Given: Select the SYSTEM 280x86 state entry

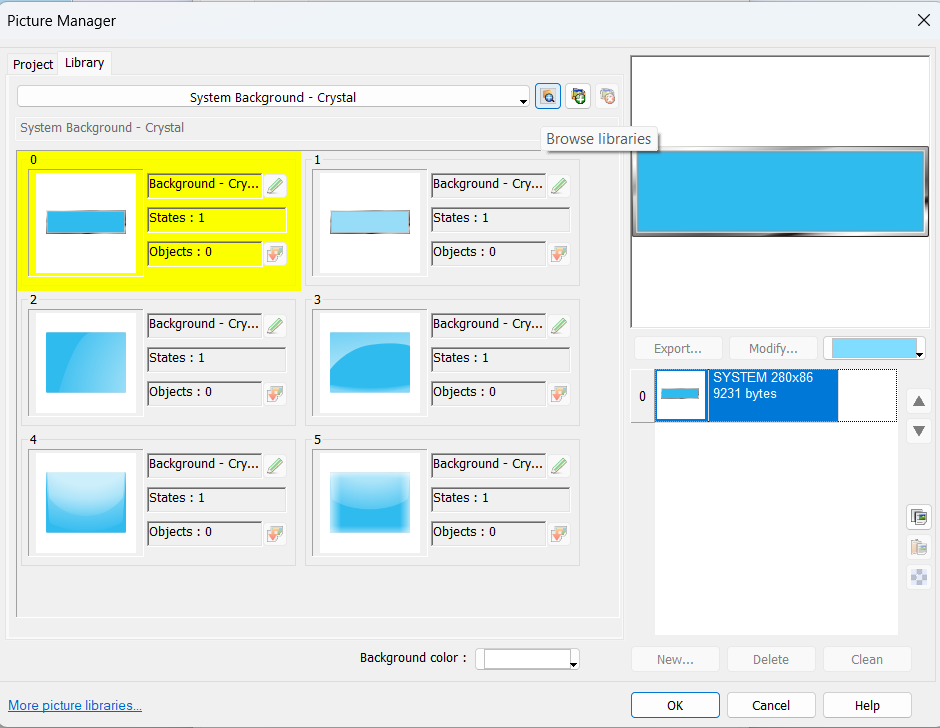Looking at the screenshot, I should 772,395.
